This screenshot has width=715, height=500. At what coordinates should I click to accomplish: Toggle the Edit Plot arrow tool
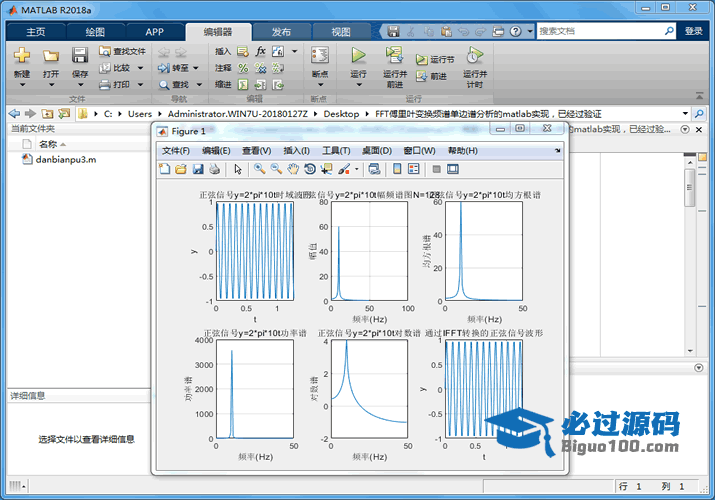(x=238, y=169)
